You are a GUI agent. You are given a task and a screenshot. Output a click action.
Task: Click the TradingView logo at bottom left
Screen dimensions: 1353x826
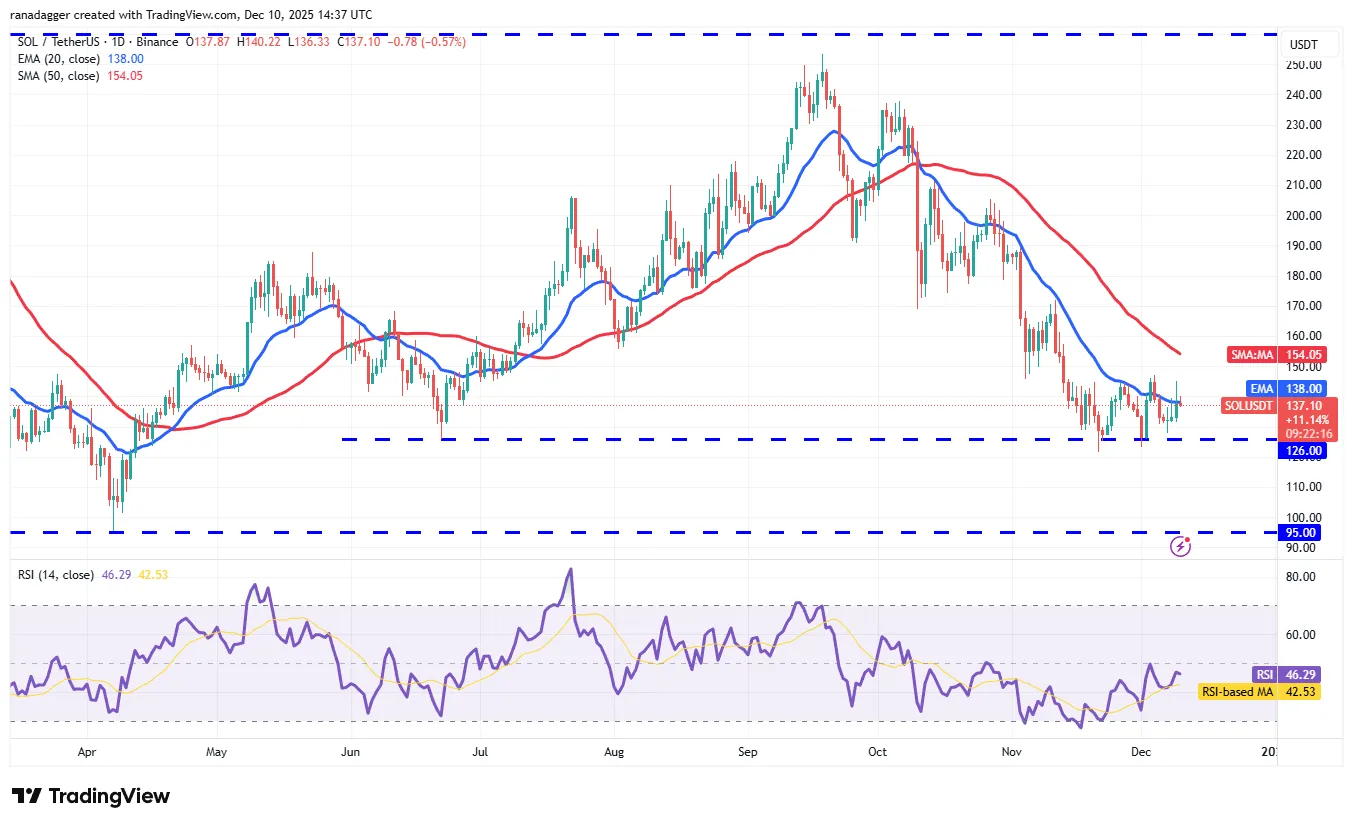coord(90,796)
